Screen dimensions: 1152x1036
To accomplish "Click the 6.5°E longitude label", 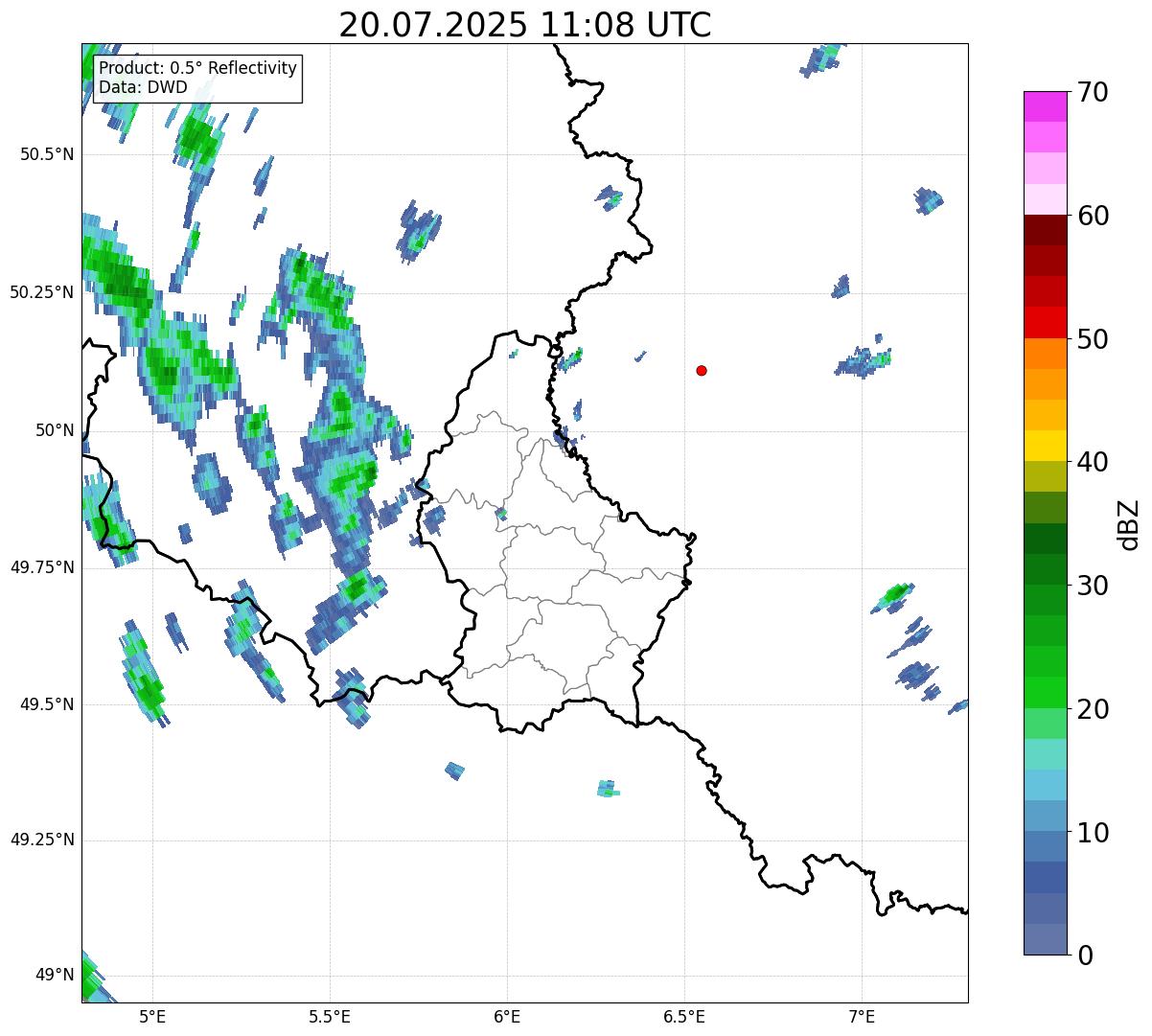I will pos(684,1016).
